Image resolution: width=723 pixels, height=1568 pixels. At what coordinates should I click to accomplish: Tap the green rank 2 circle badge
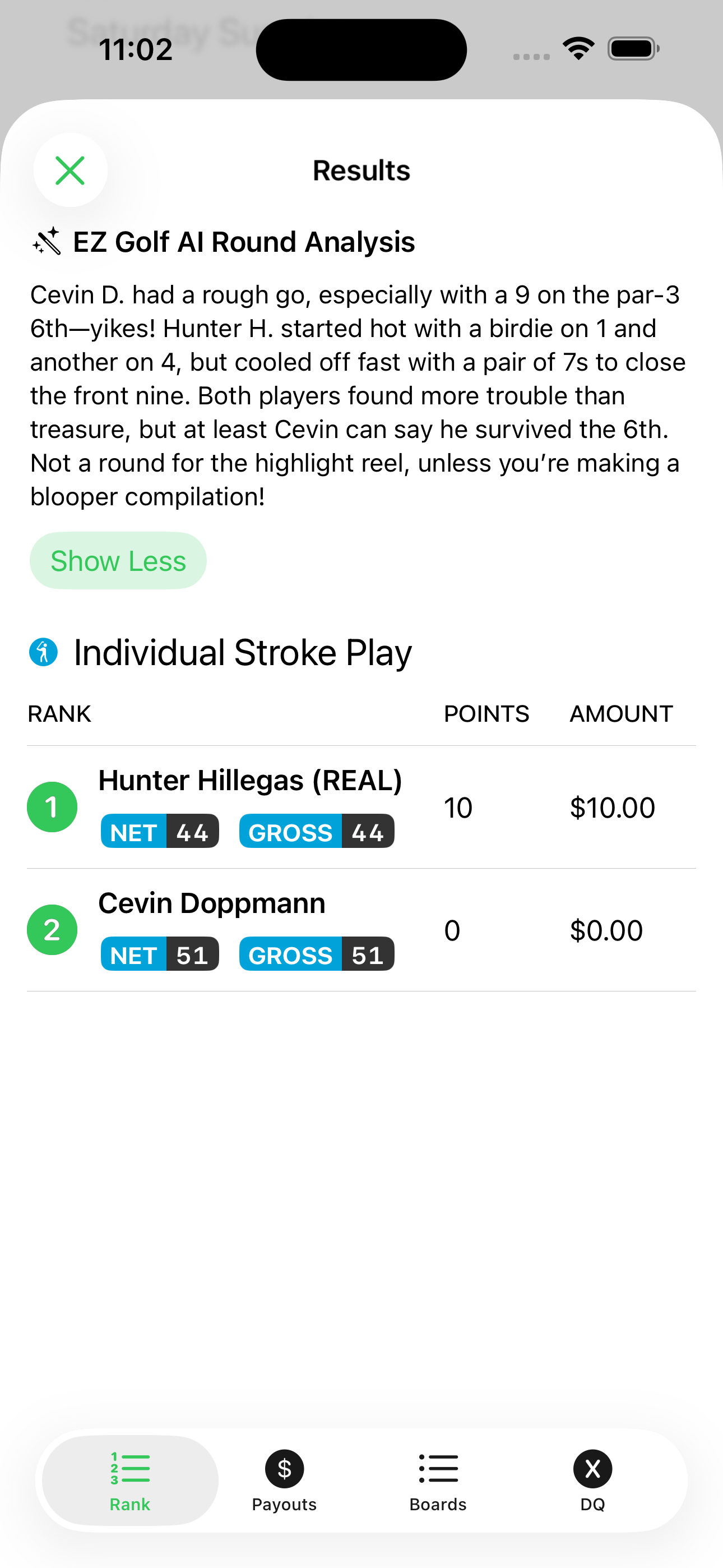(x=52, y=930)
